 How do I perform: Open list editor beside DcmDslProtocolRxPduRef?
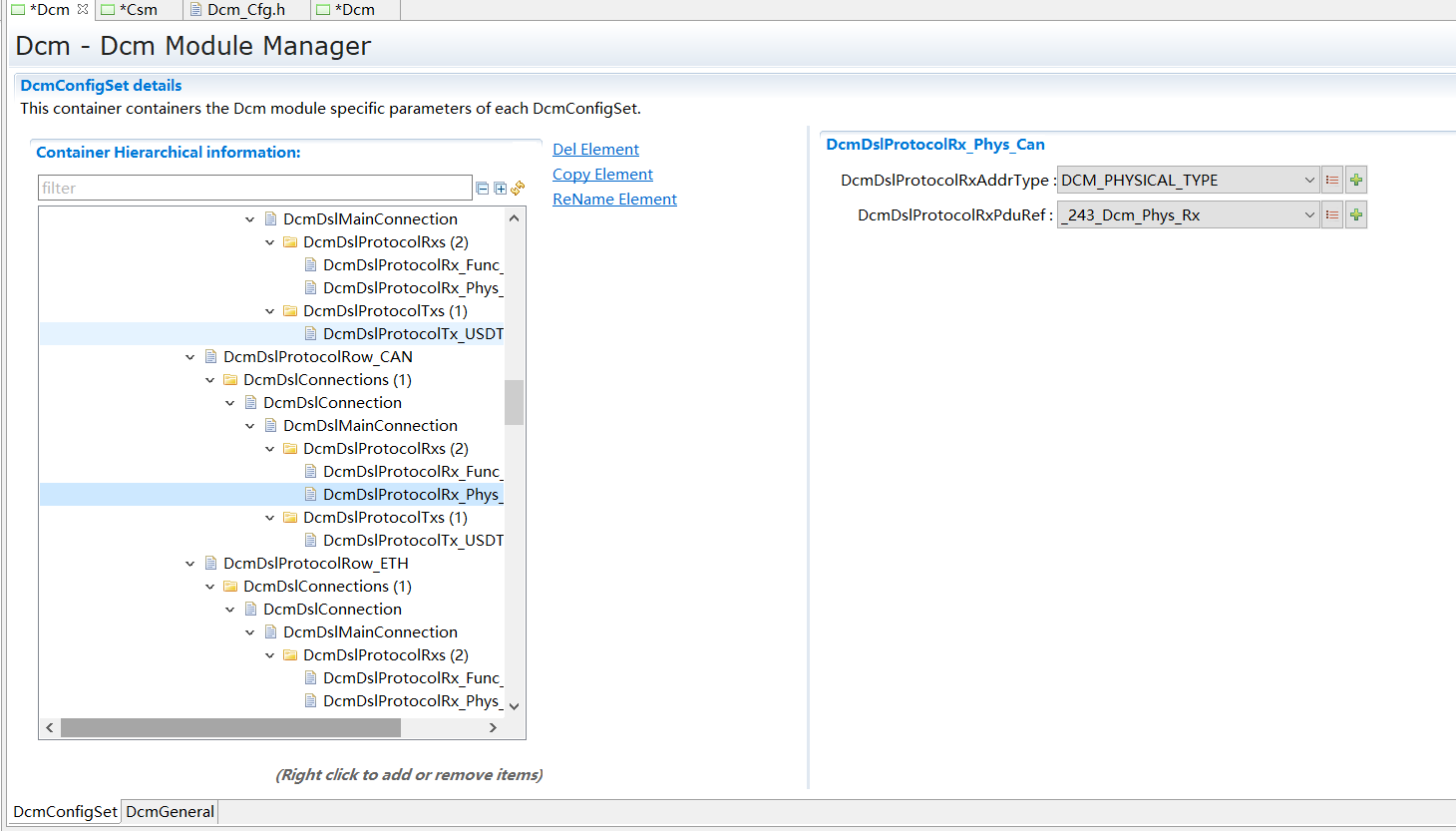[1332, 213]
